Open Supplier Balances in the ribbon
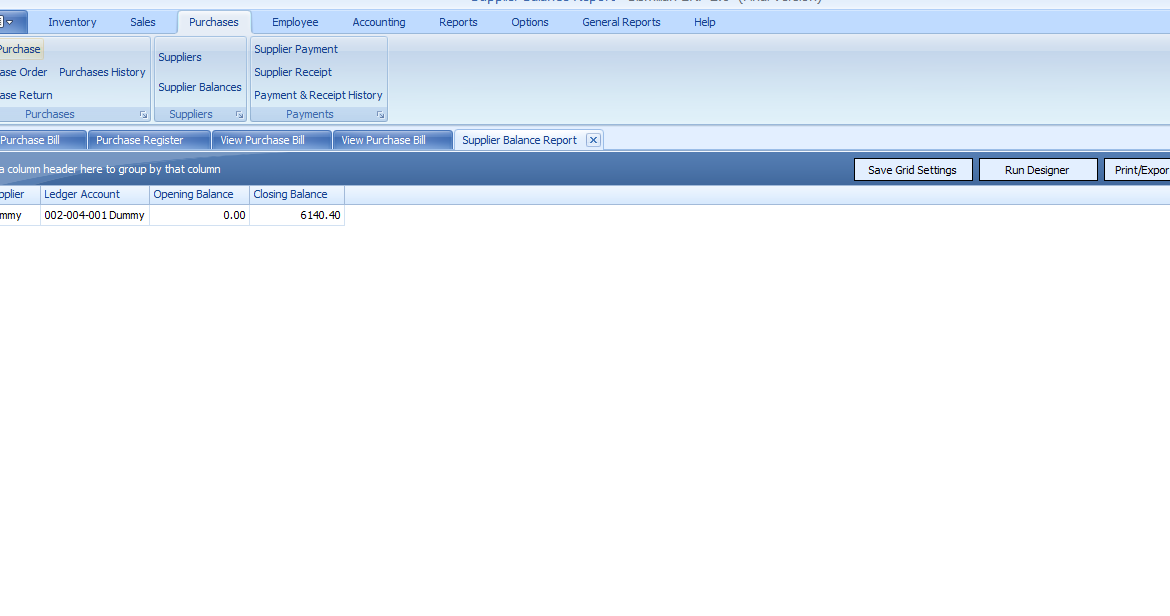The image size is (1170, 616). click(200, 87)
